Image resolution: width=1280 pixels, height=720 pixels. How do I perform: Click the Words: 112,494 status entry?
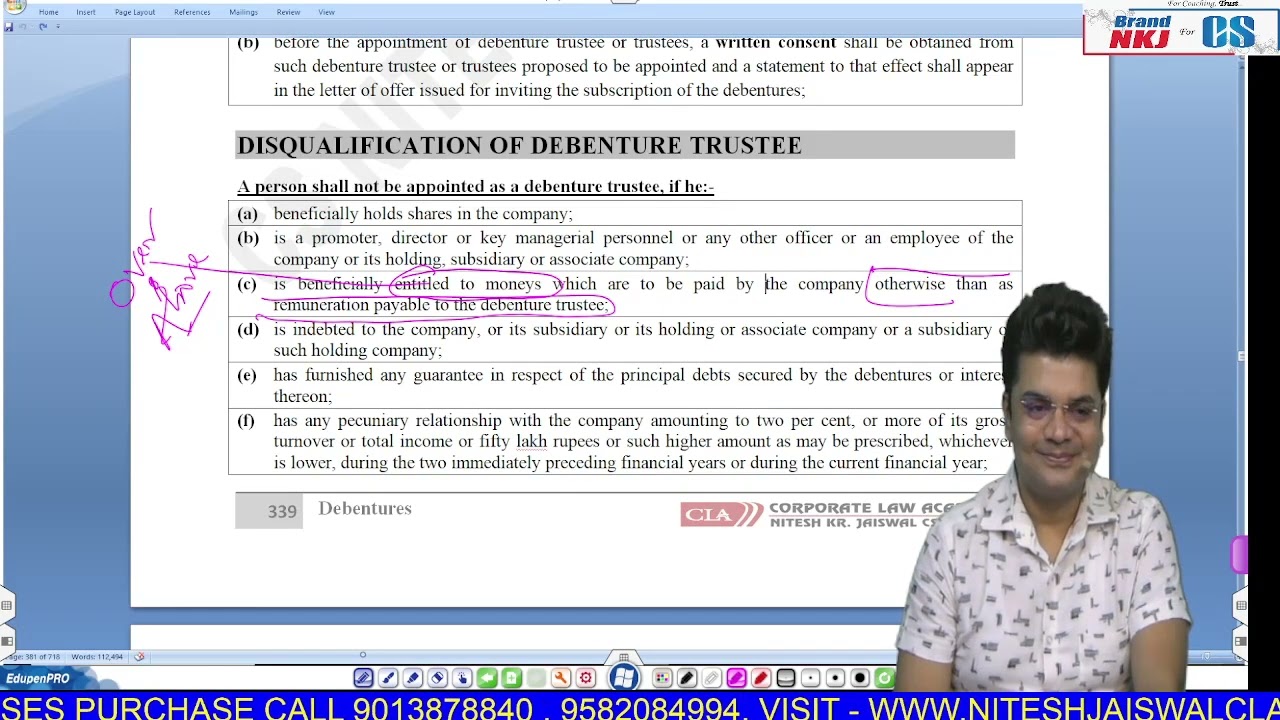[97, 657]
